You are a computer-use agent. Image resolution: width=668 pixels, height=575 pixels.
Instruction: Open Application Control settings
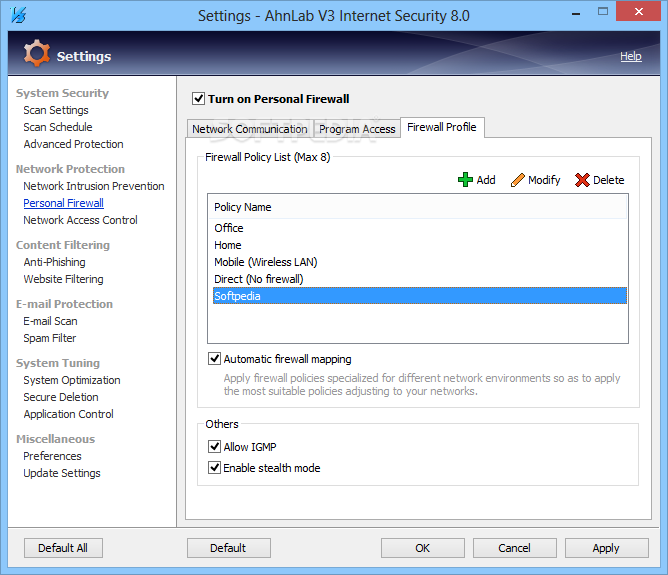point(69,414)
